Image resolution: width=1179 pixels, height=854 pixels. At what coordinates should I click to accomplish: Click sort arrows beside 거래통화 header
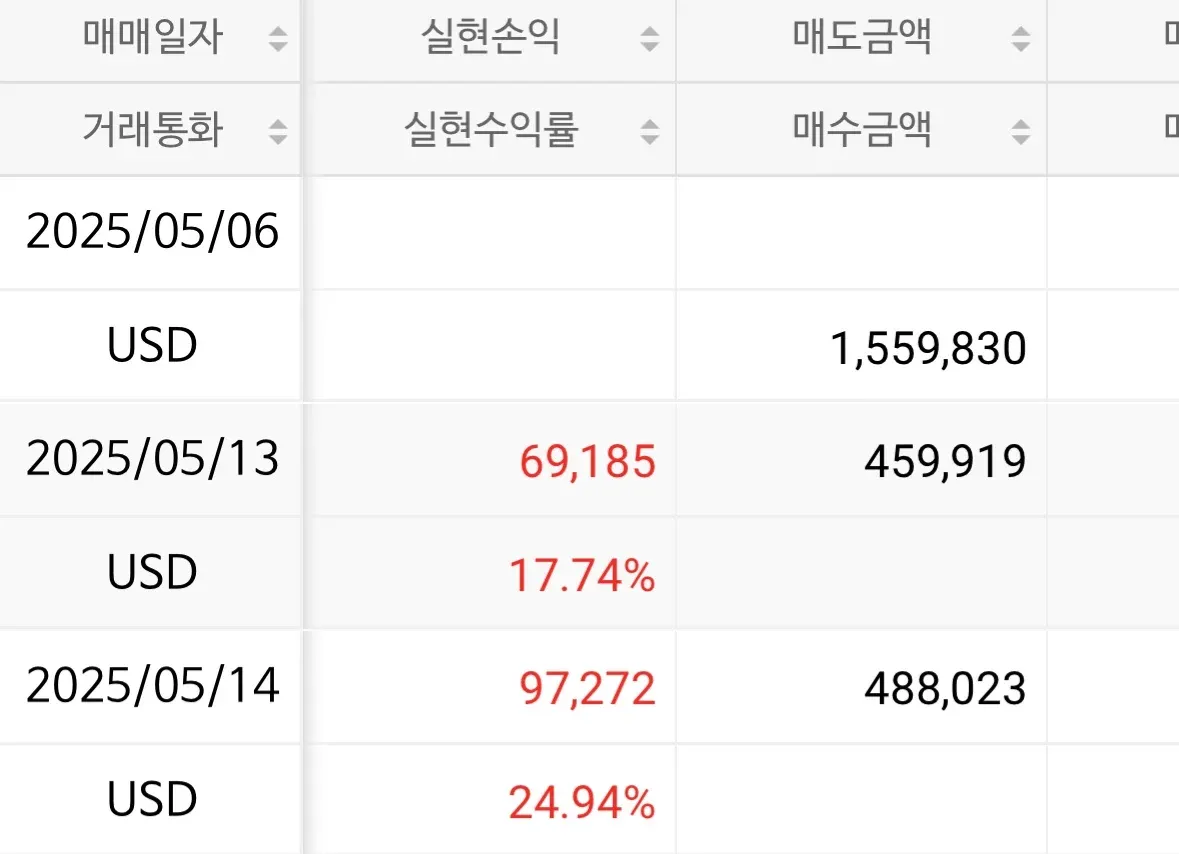(278, 131)
